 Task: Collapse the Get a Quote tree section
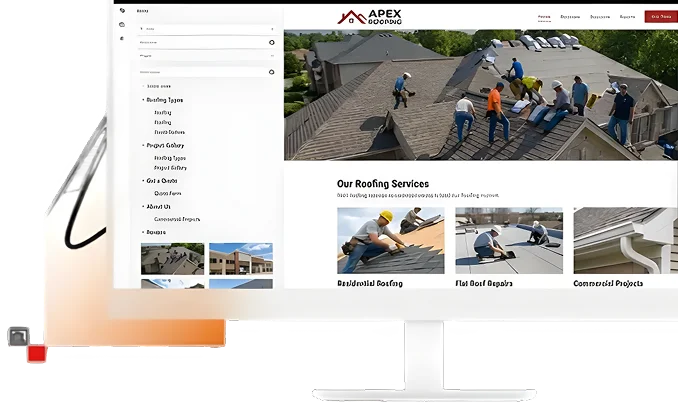143,181
